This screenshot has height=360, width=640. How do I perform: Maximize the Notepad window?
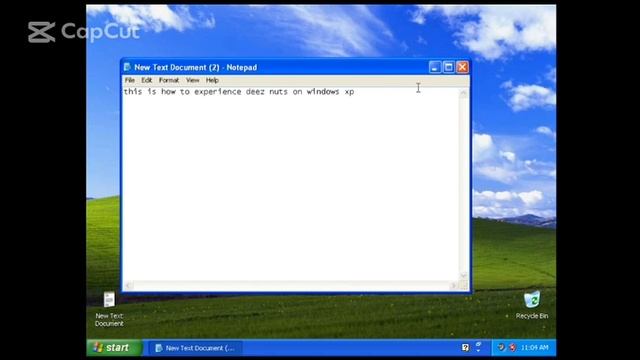coord(449,67)
